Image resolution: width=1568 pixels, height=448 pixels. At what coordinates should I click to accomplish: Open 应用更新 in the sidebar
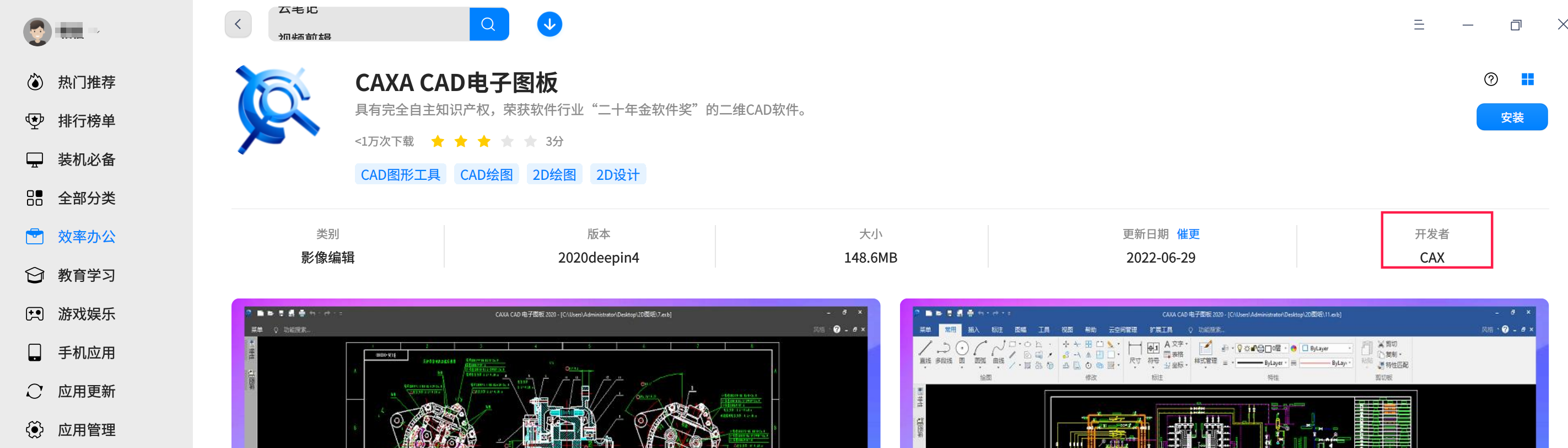coord(71,391)
